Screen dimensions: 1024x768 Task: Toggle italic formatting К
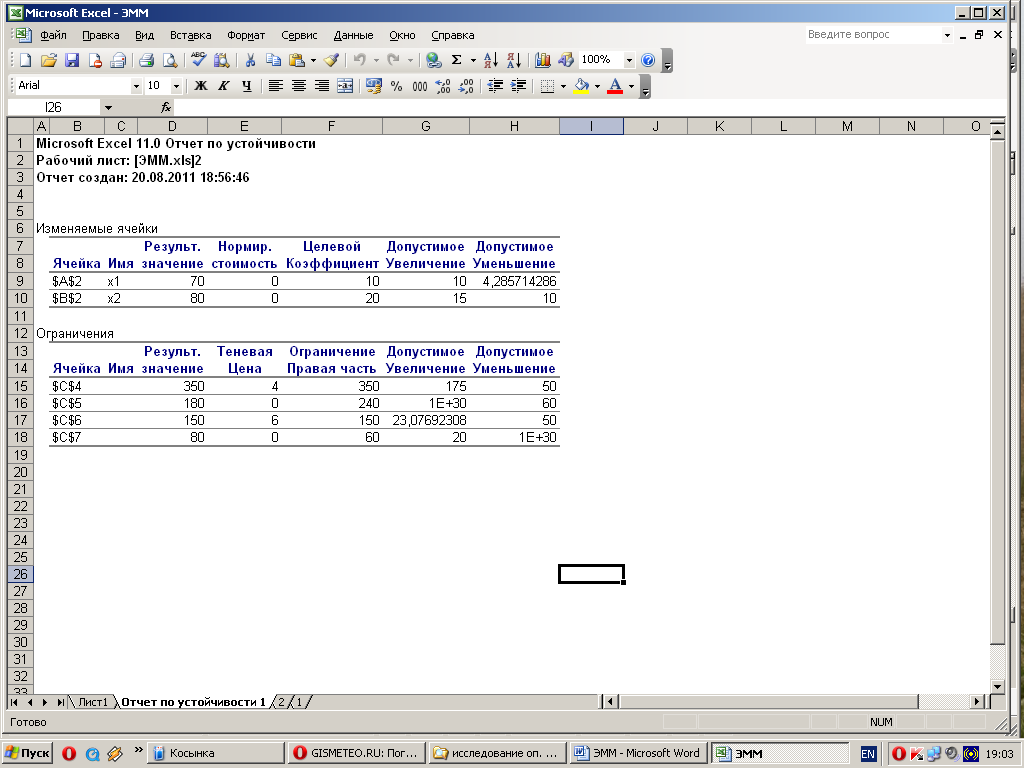pyautogui.click(x=223, y=86)
